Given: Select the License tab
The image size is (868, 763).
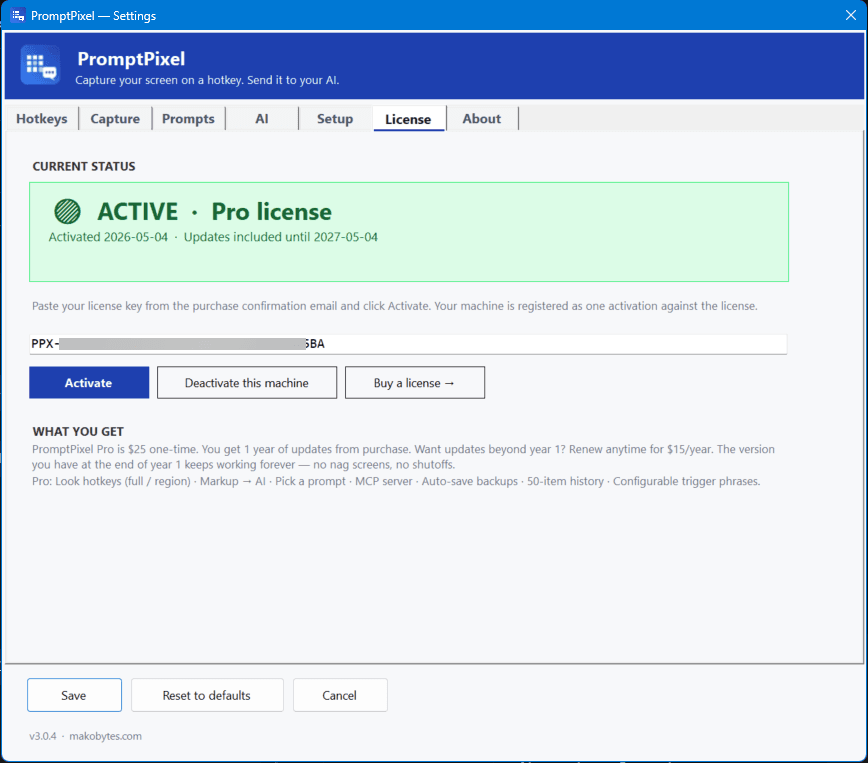Looking at the screenshot, I should pyautogui.click(x=409, y=119).
